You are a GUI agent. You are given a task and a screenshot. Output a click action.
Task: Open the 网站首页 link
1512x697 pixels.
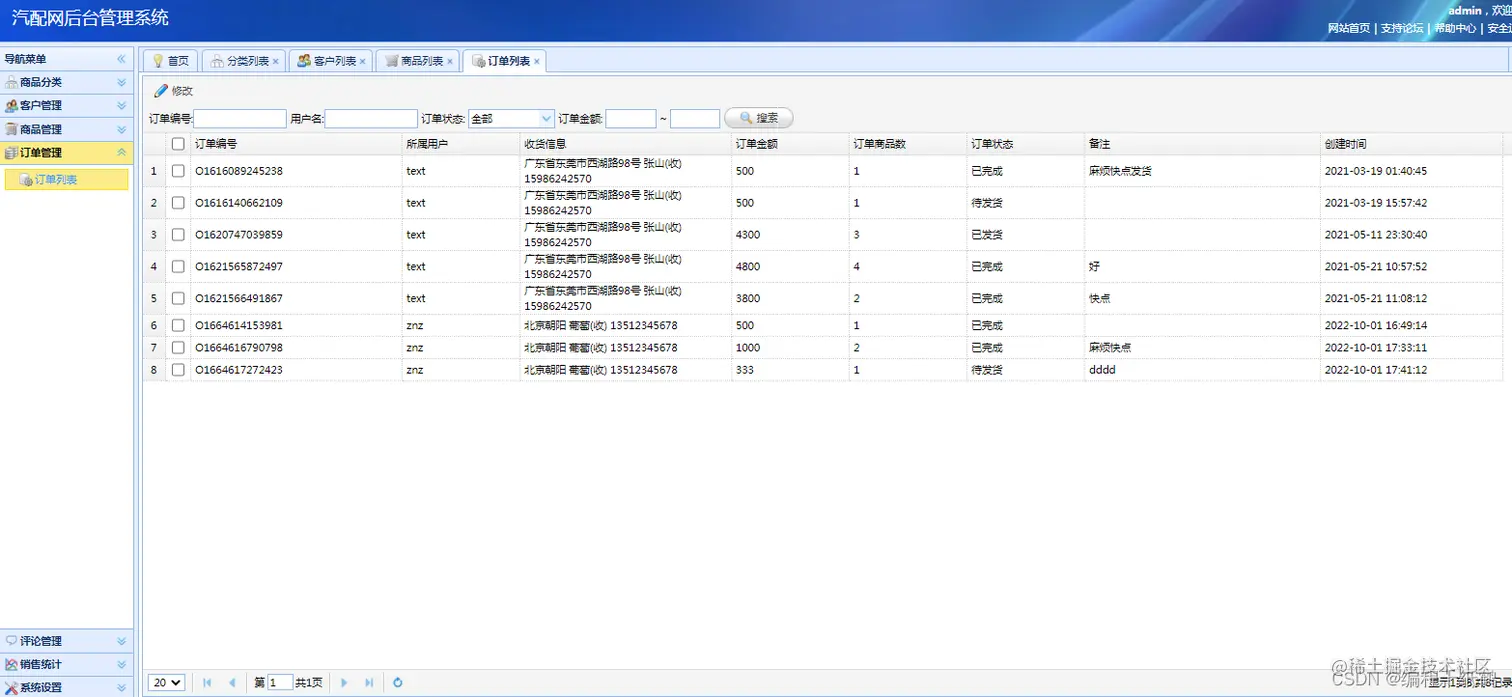click(1349, 28)
